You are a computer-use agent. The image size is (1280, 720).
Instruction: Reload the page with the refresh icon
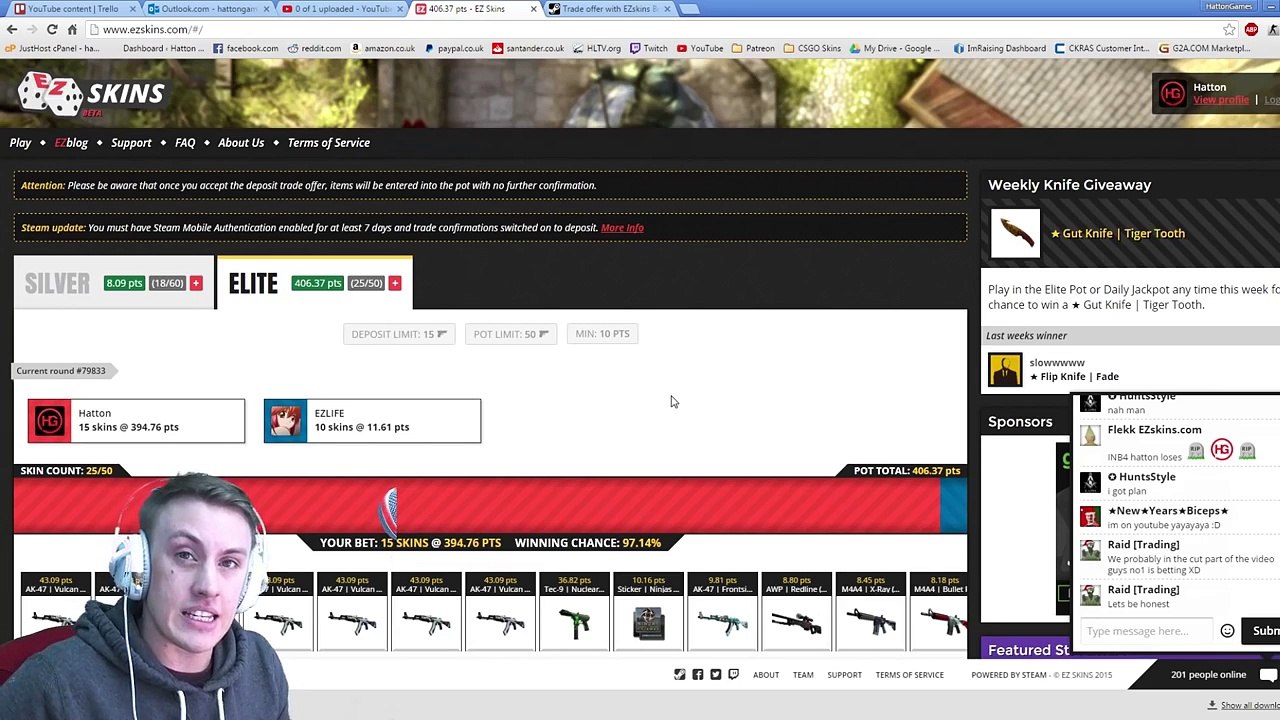[x=52, y=29]
